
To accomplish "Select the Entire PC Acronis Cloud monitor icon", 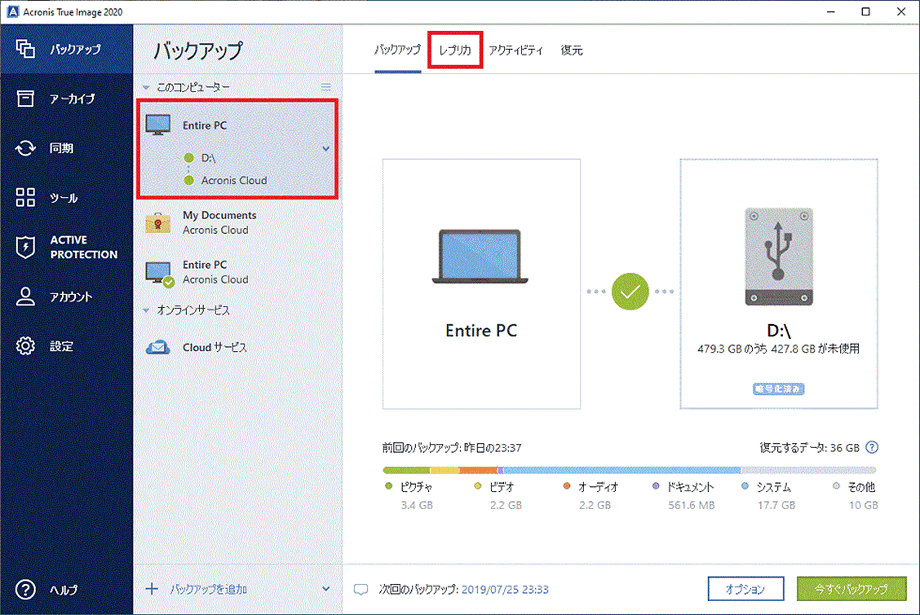I will 159,273.
